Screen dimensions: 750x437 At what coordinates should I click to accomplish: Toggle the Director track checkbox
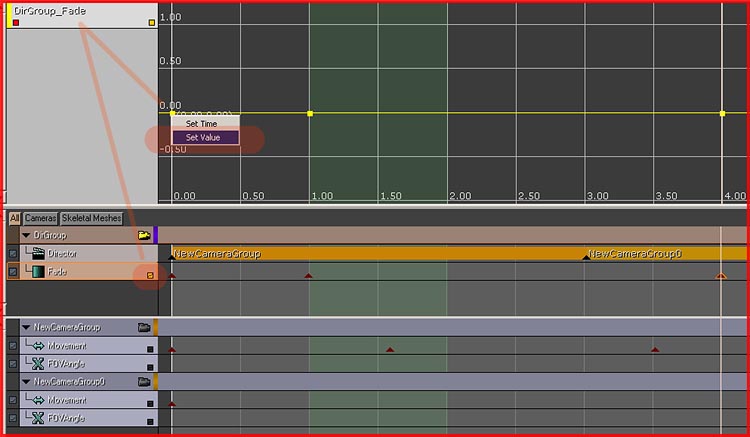coord(12,254)
